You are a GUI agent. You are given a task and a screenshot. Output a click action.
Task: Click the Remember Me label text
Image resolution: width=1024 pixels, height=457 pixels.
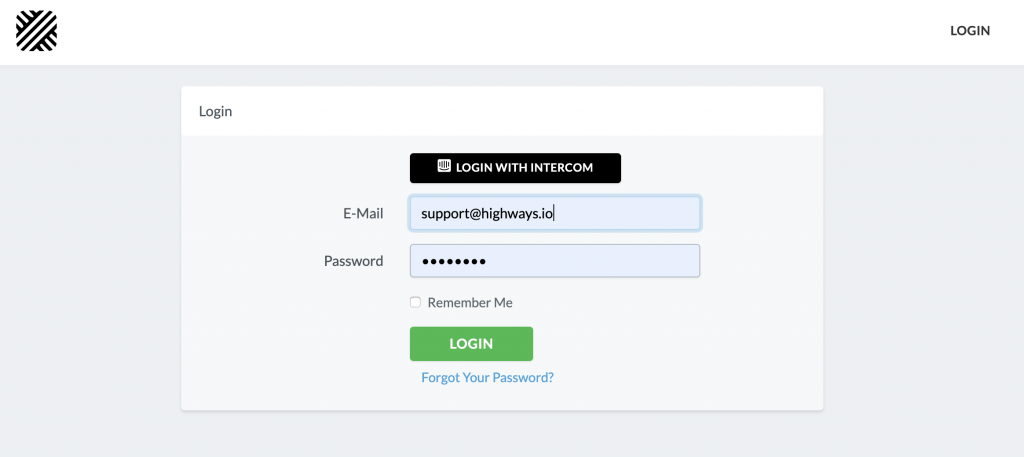[470, 303]
